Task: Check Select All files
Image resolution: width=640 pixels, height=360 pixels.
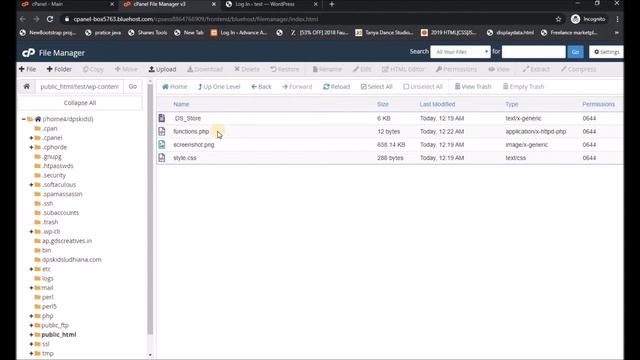Action: [x=376, y=87]
